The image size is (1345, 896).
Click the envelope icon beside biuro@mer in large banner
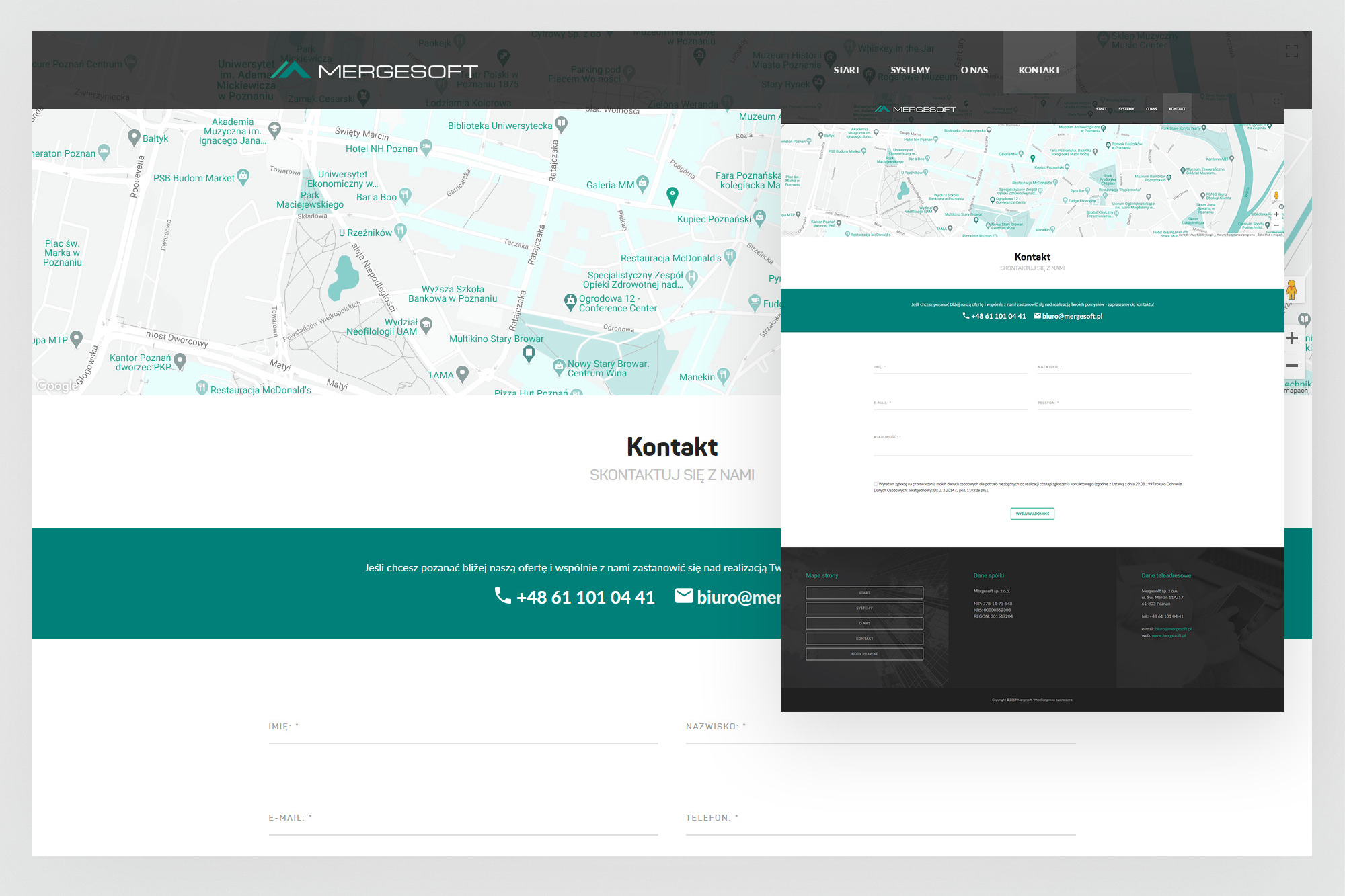684,596
